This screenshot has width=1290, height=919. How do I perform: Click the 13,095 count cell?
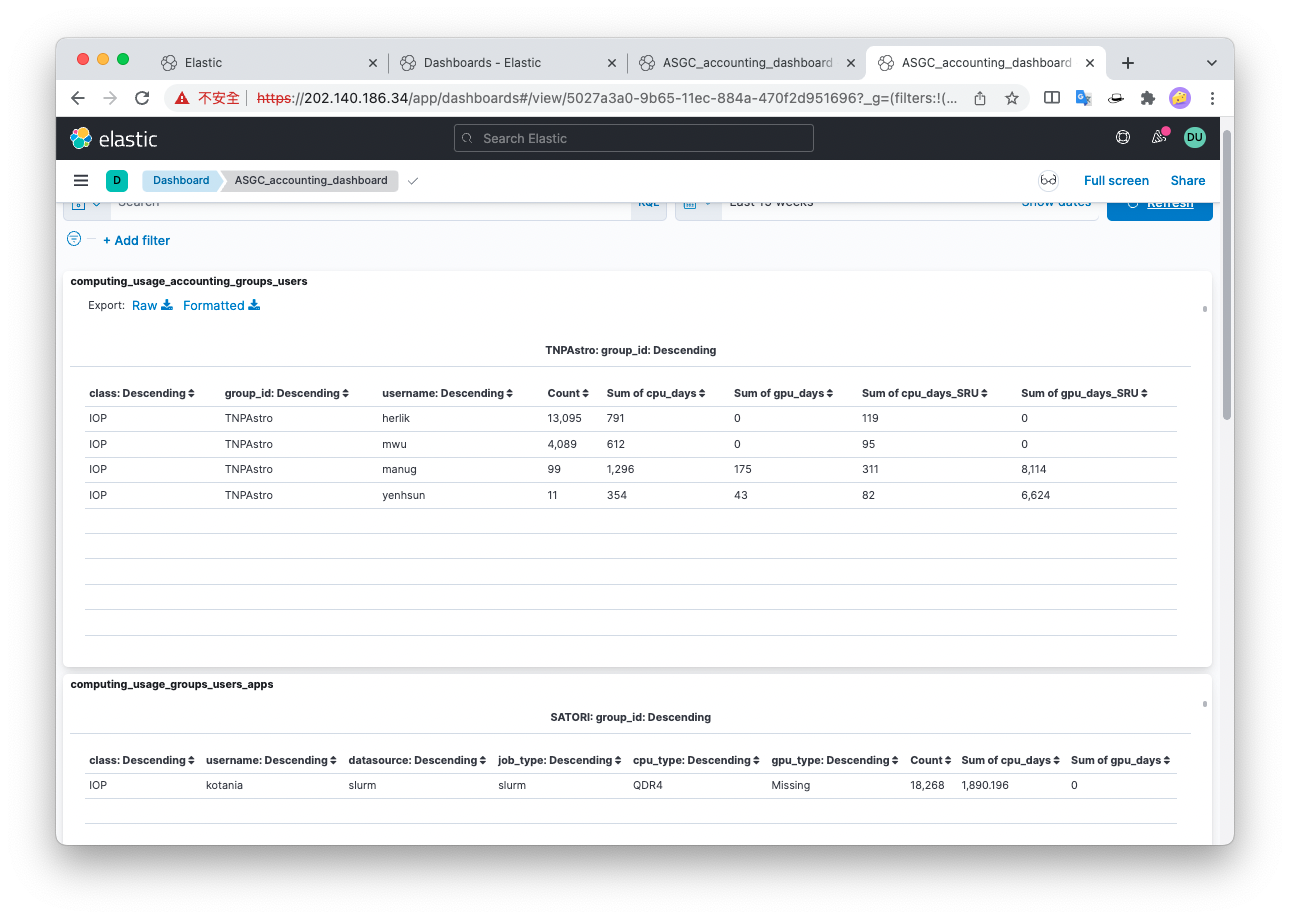(x=565, y=418)
